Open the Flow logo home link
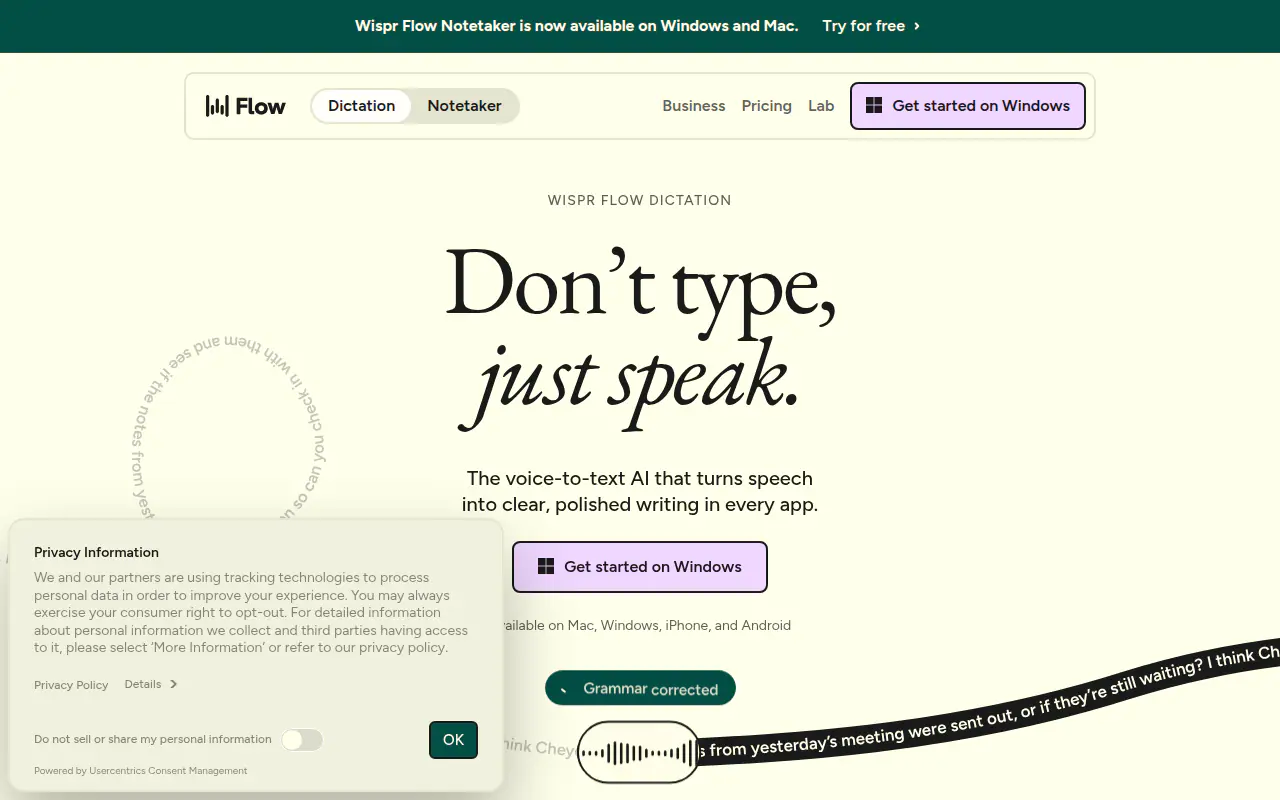Image resolution: width=1280 pixels, height=800 pixels. (x=246, y=106)
